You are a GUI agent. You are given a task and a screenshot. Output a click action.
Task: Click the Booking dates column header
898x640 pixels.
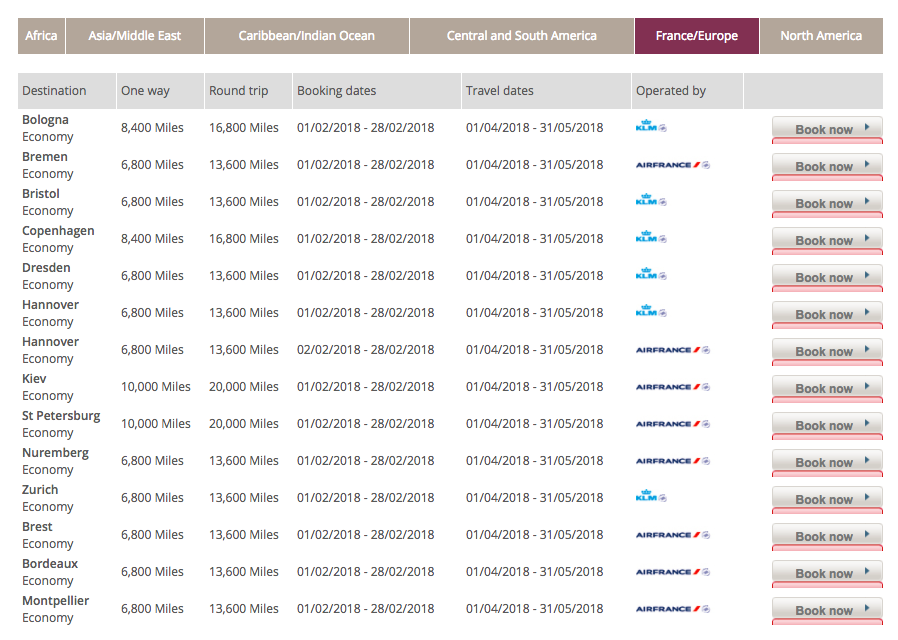[377, 90]
